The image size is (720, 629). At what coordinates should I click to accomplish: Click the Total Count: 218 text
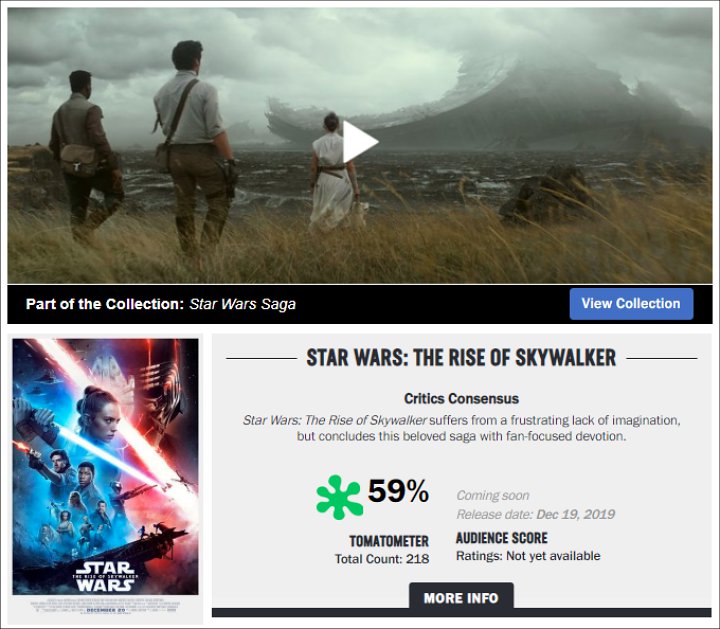point(382,559)
